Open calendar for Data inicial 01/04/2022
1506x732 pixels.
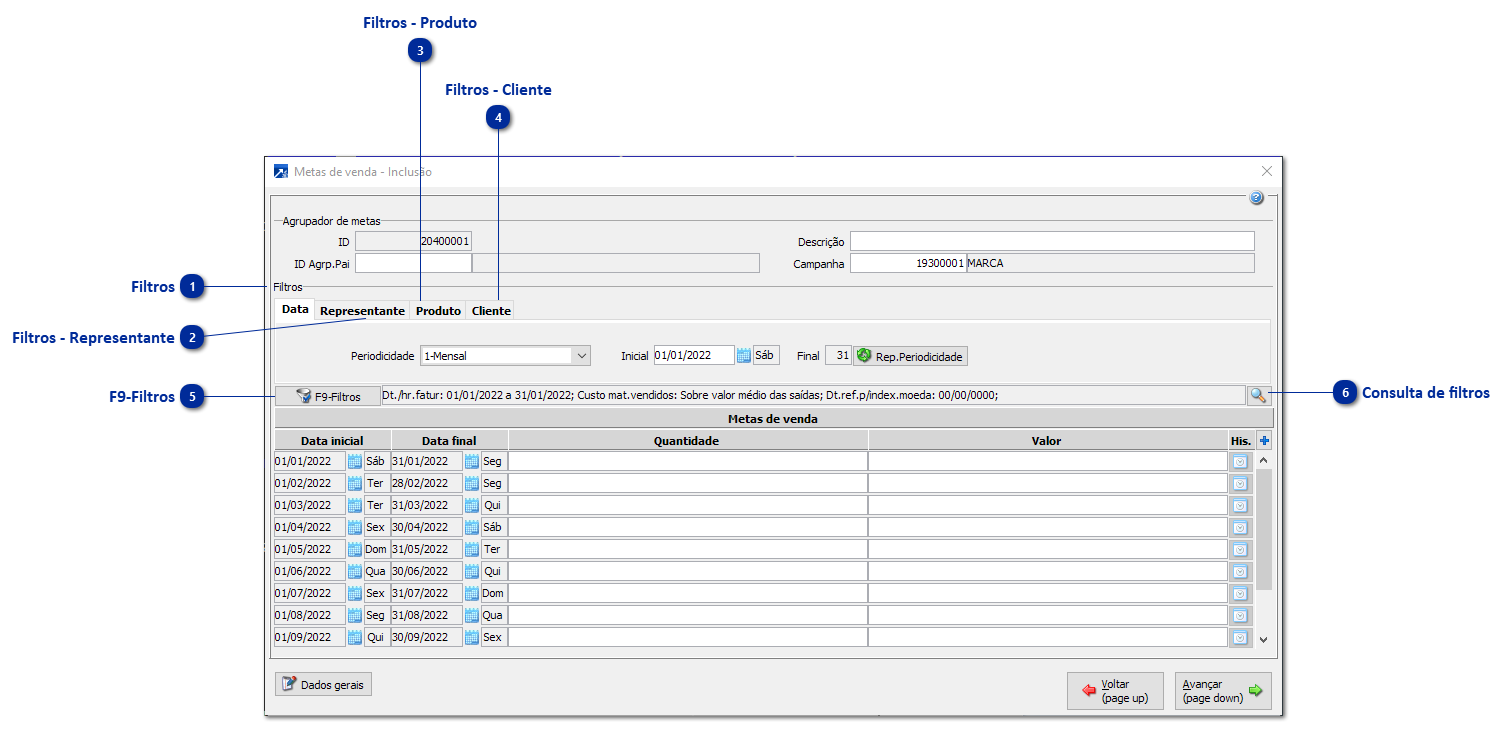[x=354, y=527]
